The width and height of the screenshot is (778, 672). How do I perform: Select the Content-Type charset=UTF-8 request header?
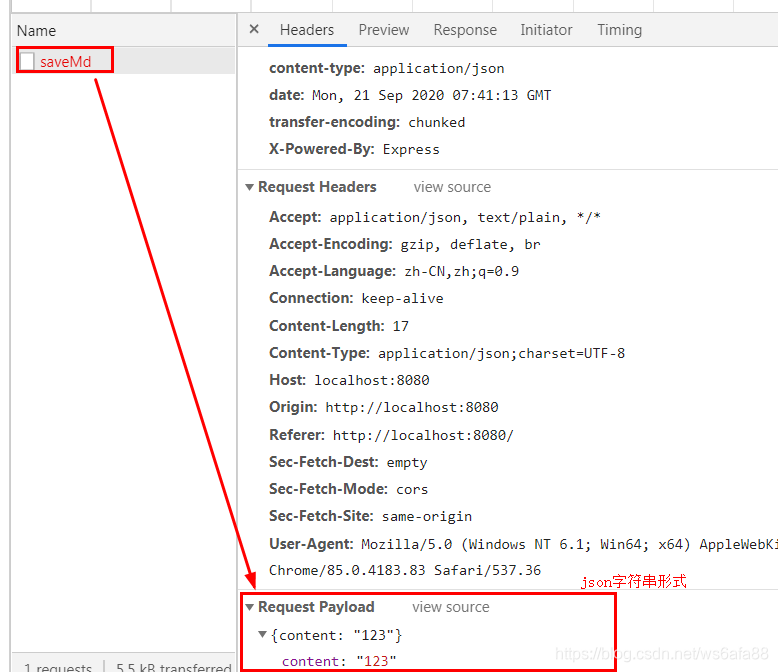(x=447, y=353)
